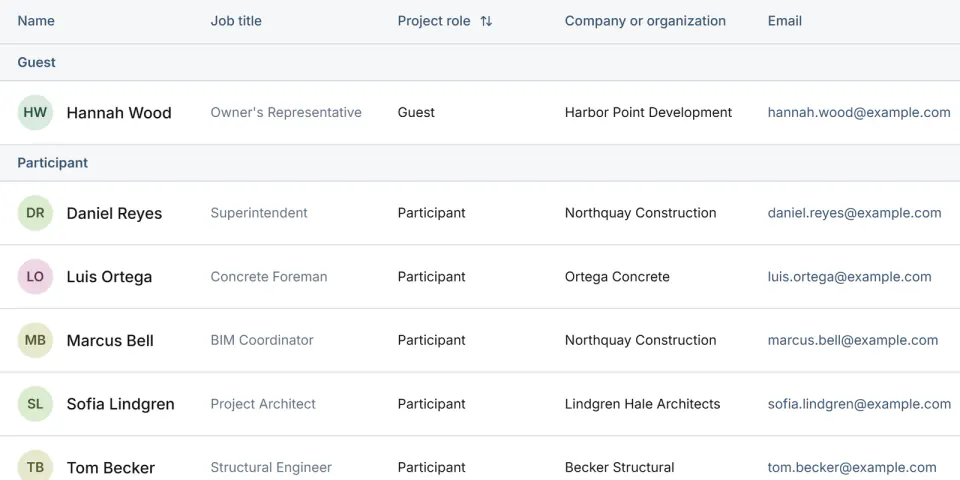The image size is (960, 480).
Task: Click the Lindgren Hale Architects company
Action: point(642,404)
